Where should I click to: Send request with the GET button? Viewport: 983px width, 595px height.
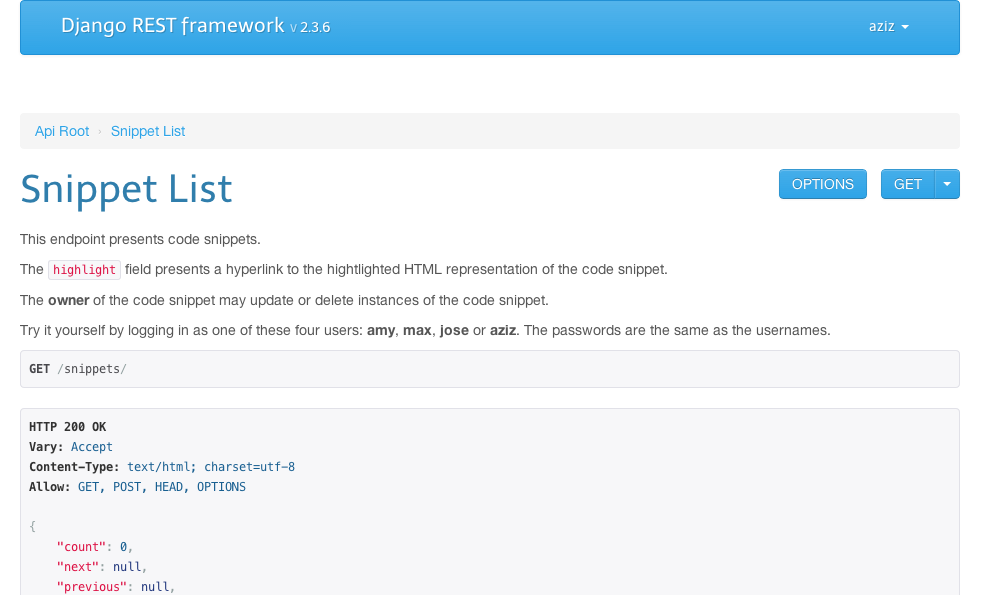pyautogui.click(x=907, y=184)
